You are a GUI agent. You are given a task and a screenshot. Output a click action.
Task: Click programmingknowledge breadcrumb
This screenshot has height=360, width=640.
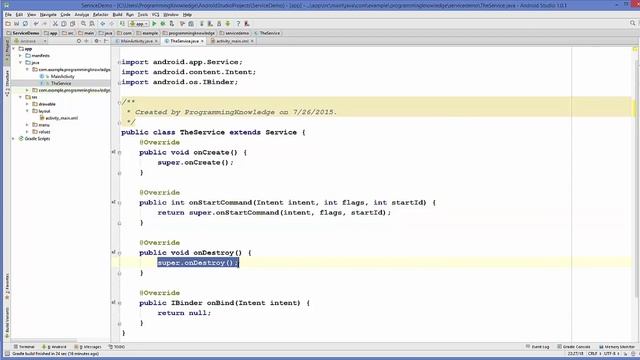(x=189, y=33)
